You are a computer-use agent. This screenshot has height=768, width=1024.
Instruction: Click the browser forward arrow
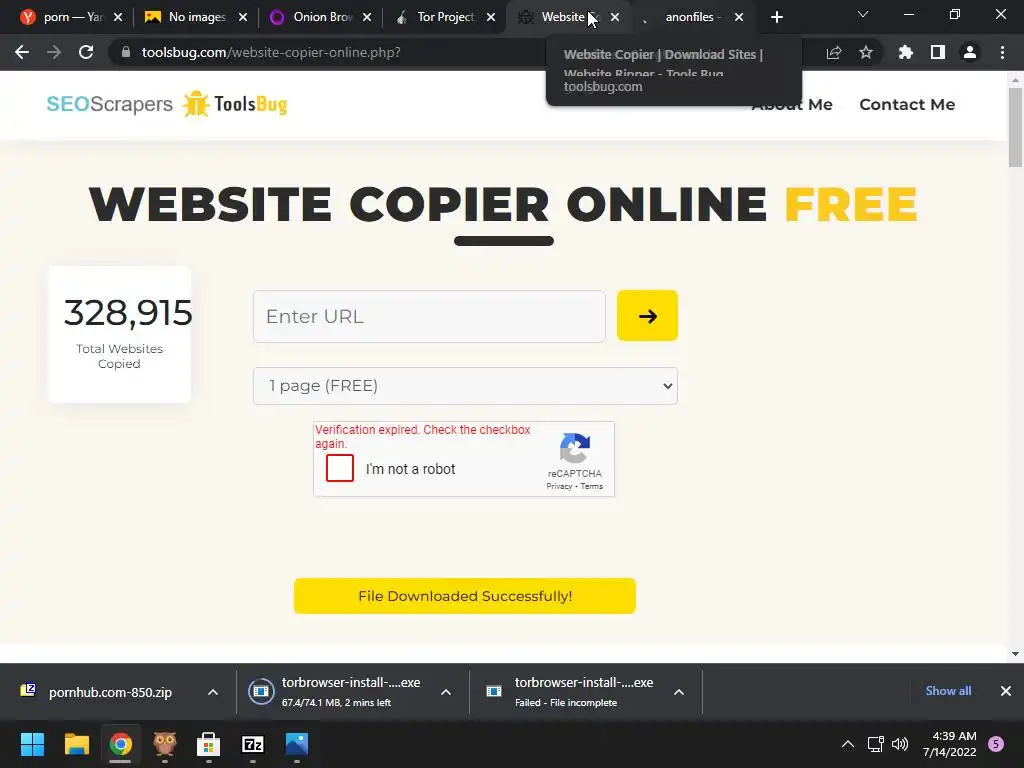point(54,52)
